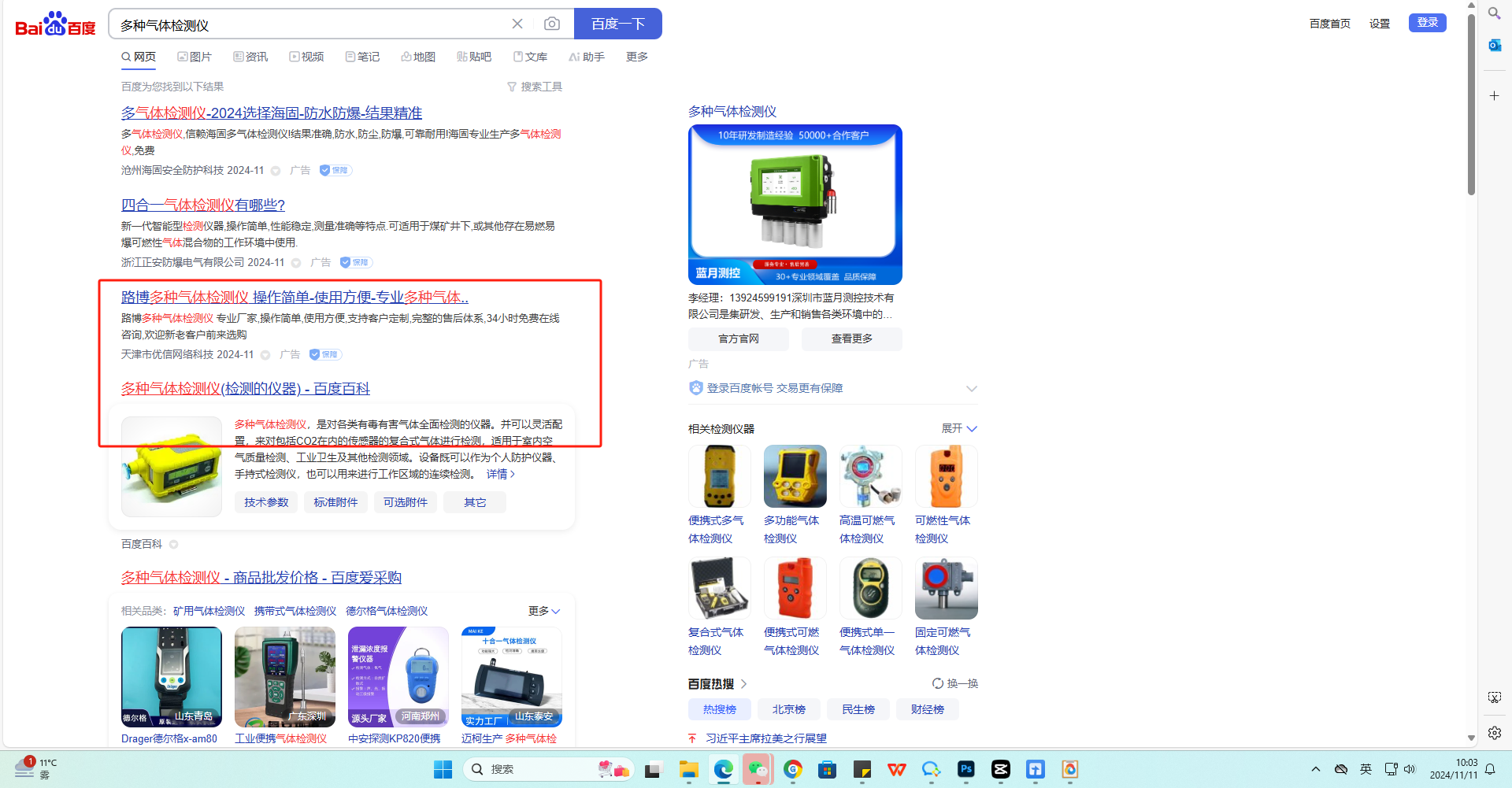Focus the Baidu search input field
1512x788 pixels.
tap(310, 24)
